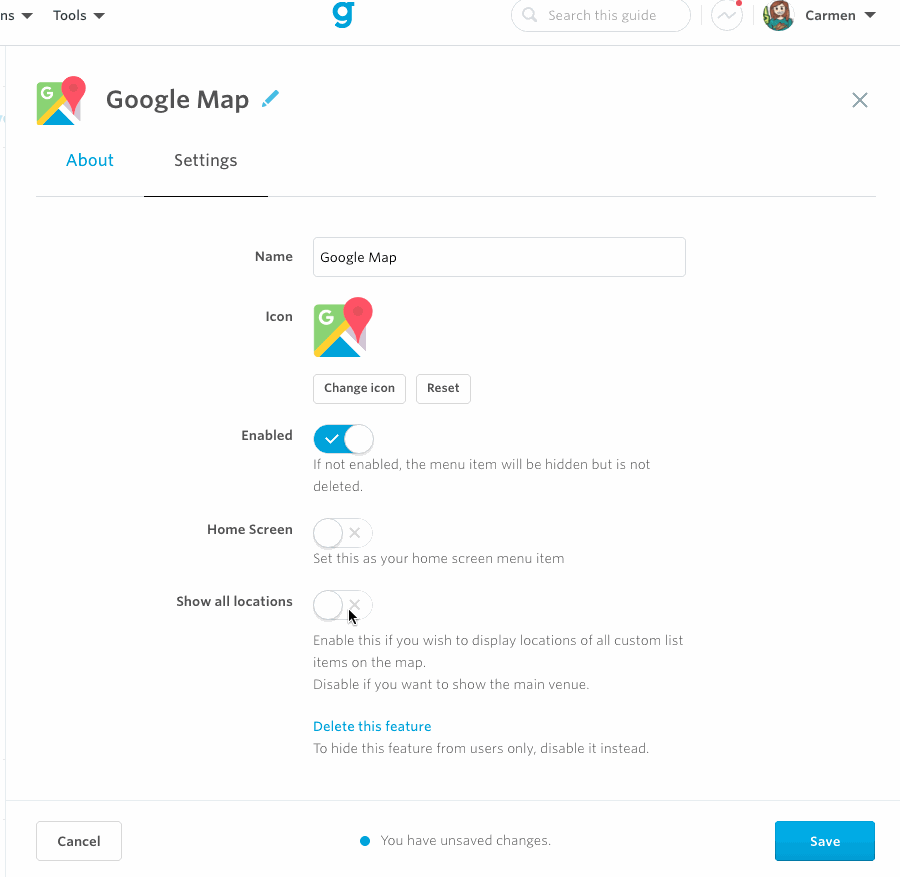900x877 pixels.
Task: Click the pencil edit icon beside title
Action: 270,98
